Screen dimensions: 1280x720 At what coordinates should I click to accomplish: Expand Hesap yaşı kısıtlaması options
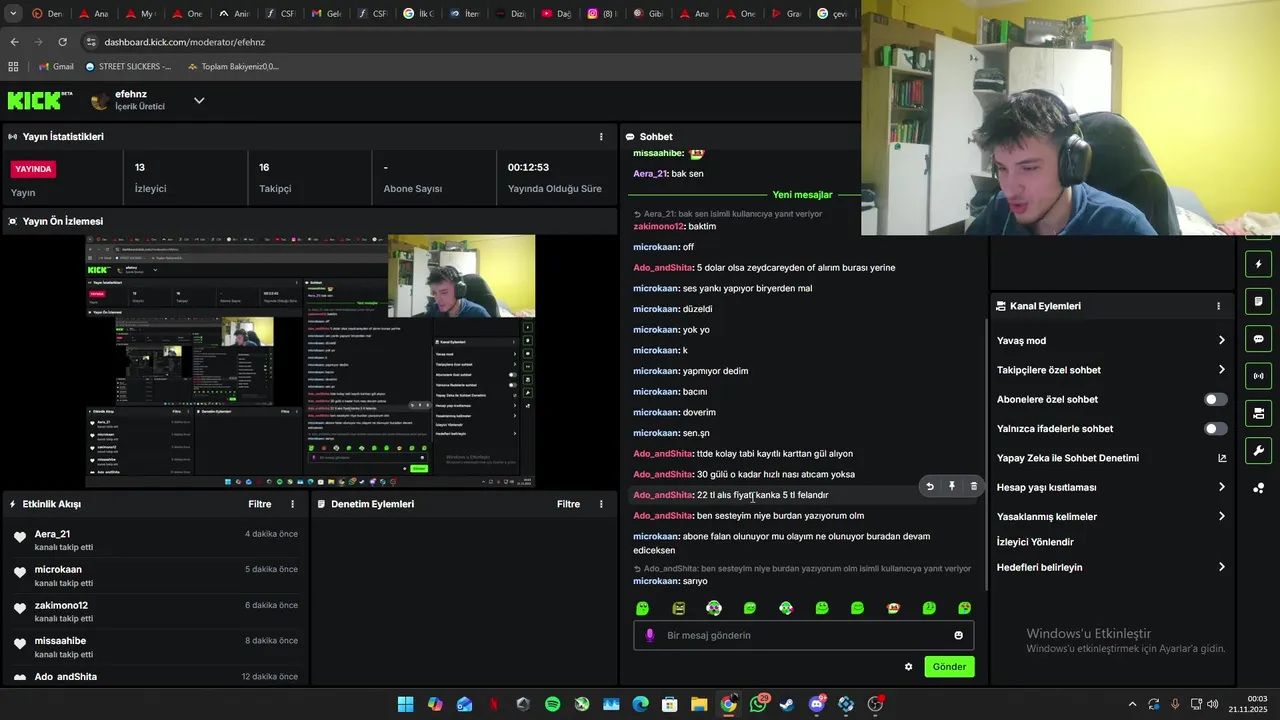coord(1221,487)
